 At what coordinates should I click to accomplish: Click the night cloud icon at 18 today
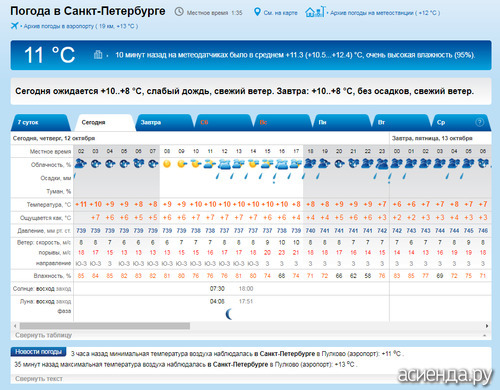click(310, 164)
